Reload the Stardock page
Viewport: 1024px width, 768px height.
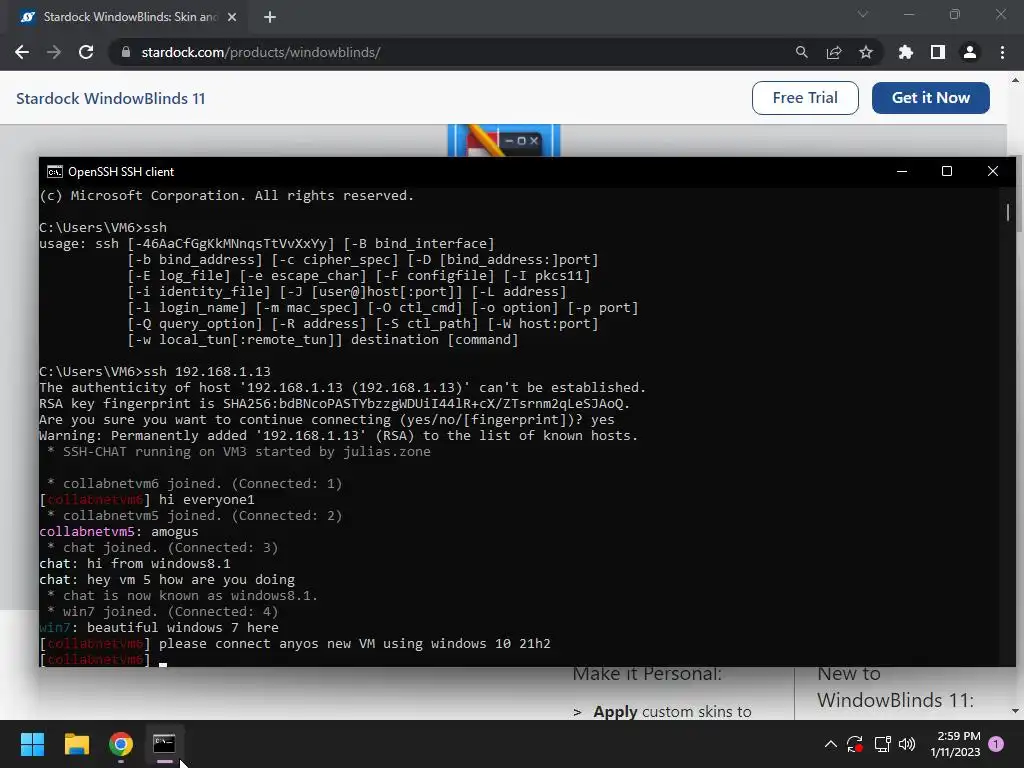[x=86, y=52]
